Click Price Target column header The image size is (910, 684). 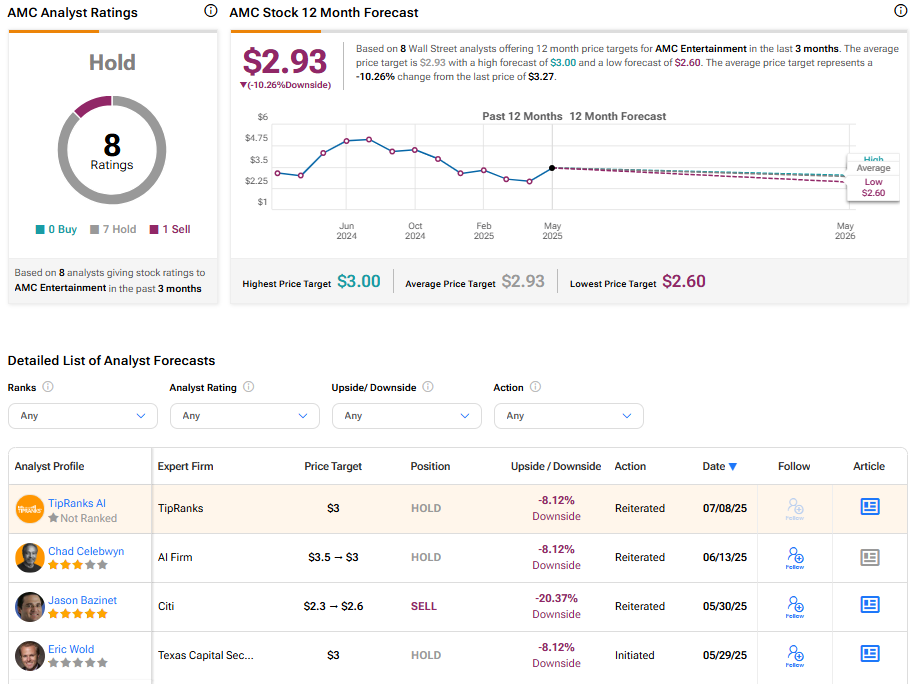click(333, 466)
